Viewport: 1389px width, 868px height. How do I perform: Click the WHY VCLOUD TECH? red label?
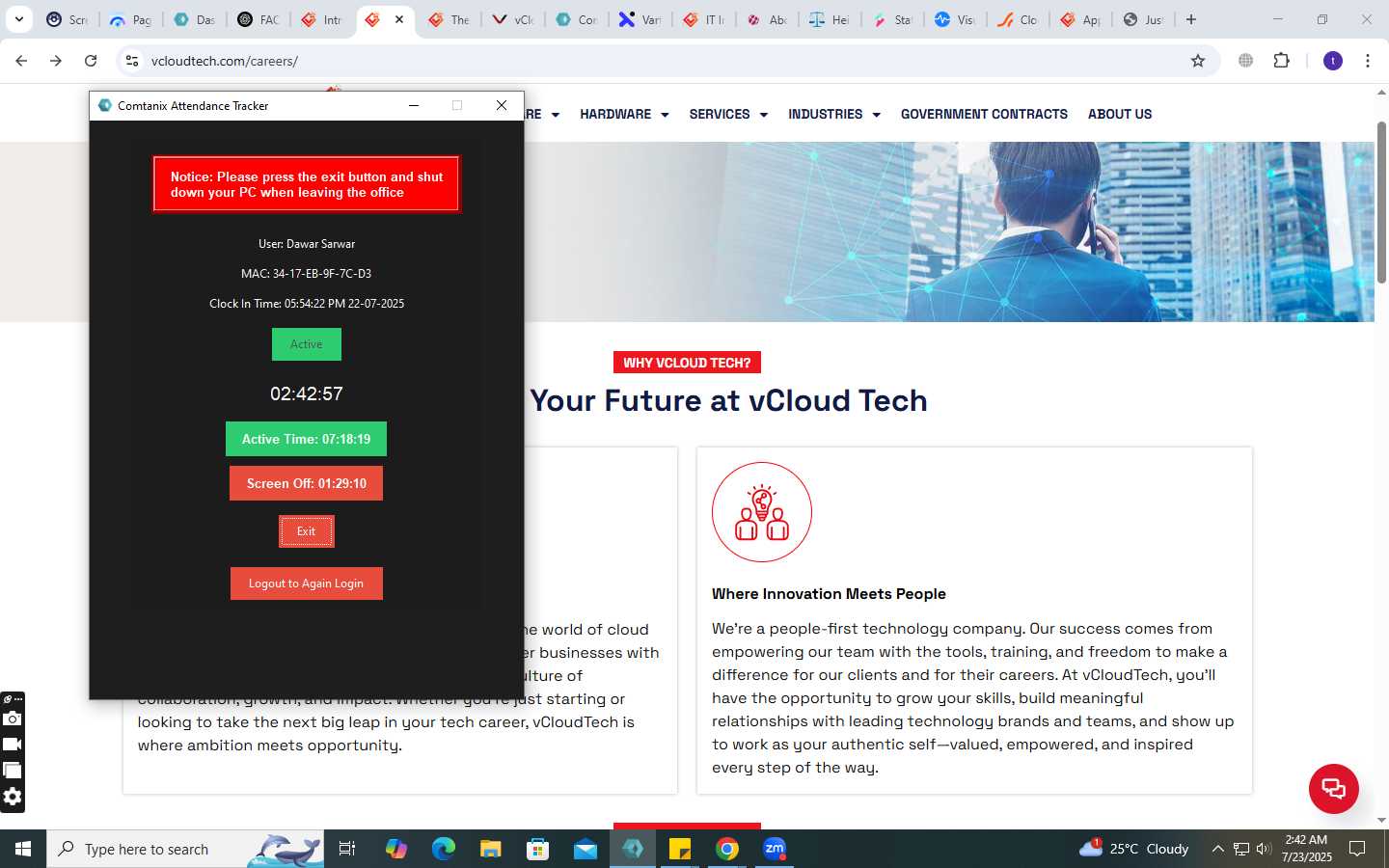click(687, 363)
